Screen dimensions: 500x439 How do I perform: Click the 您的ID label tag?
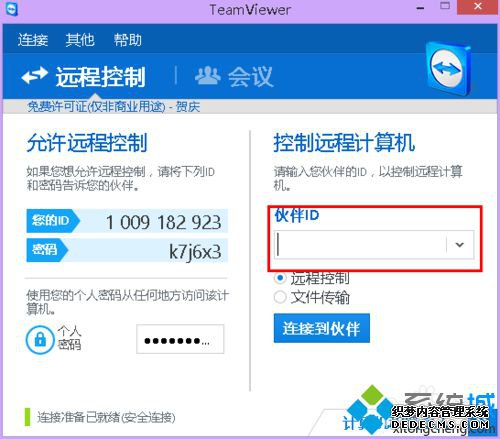tap(53, 220)
